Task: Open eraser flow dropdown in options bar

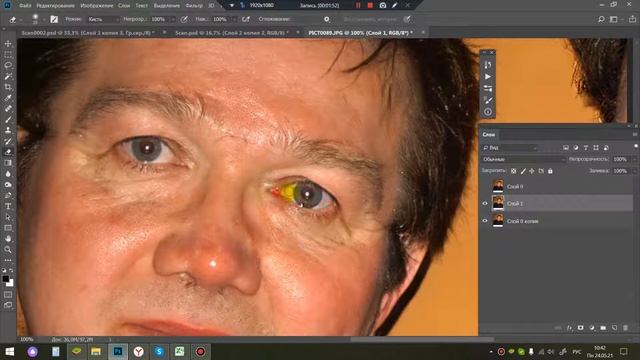Action: click(234, 19)
